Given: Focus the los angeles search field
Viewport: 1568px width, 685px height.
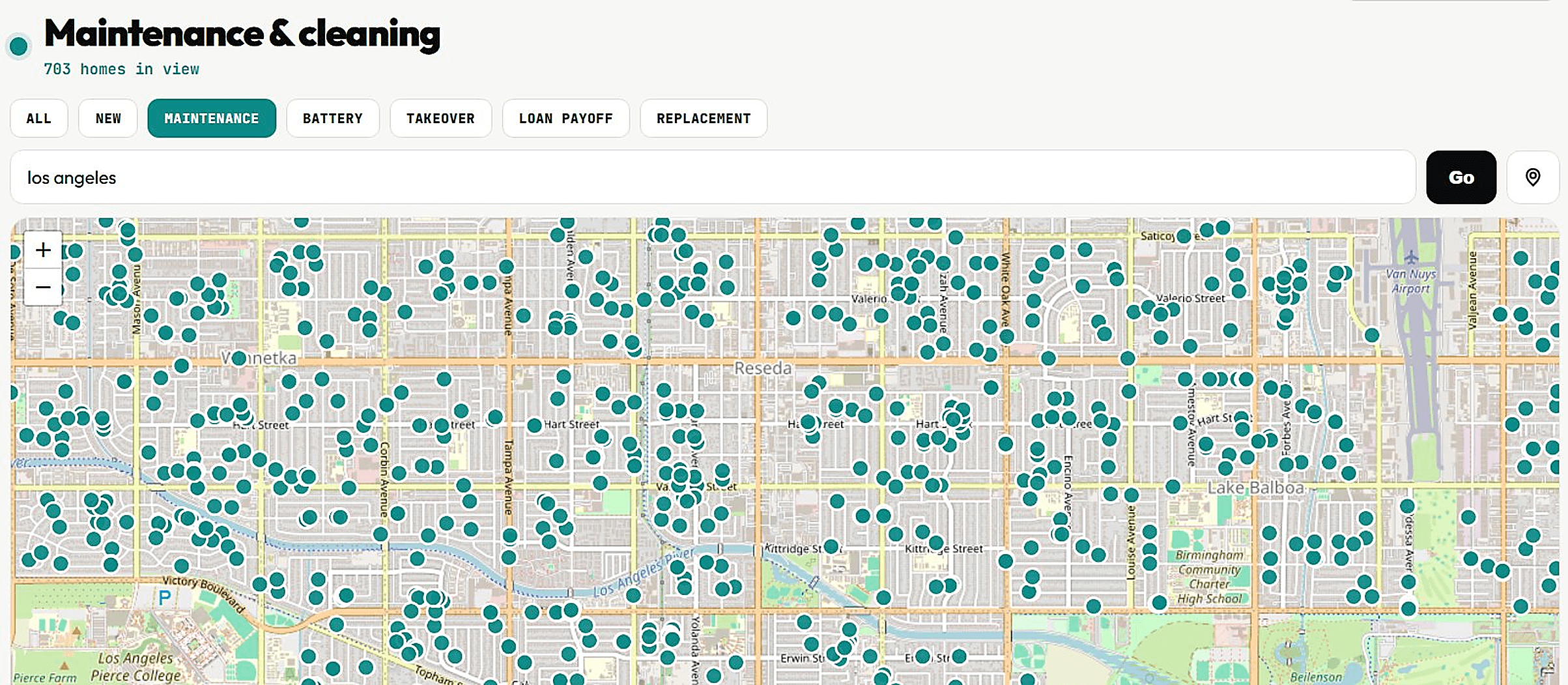Looking at the screenshot, I should point(713,177).
